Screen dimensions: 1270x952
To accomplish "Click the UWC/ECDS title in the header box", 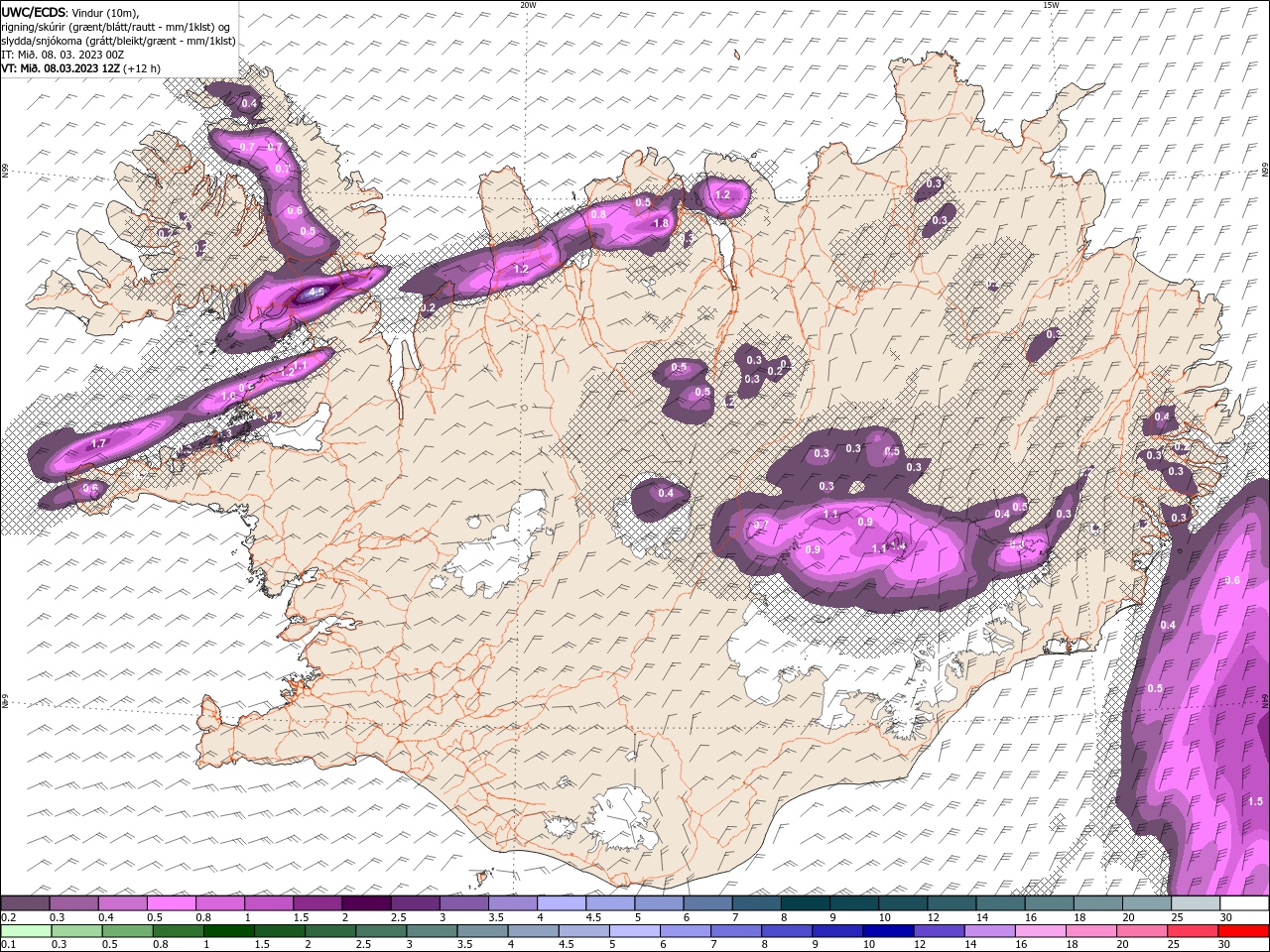I will [34, 12].
